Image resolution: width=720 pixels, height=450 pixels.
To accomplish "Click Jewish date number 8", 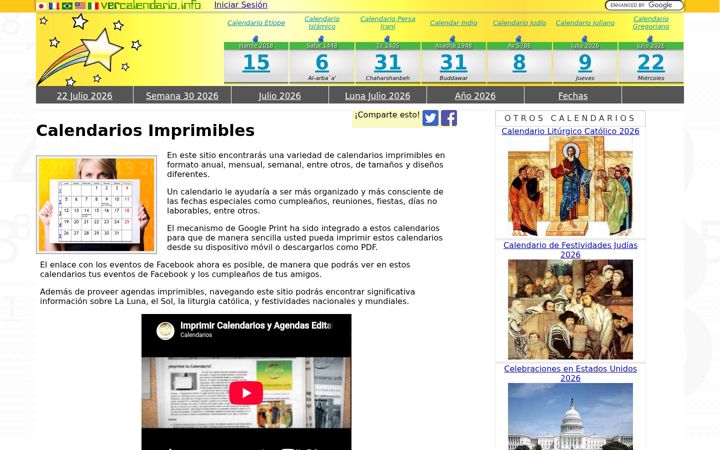I will pos(519,63).
